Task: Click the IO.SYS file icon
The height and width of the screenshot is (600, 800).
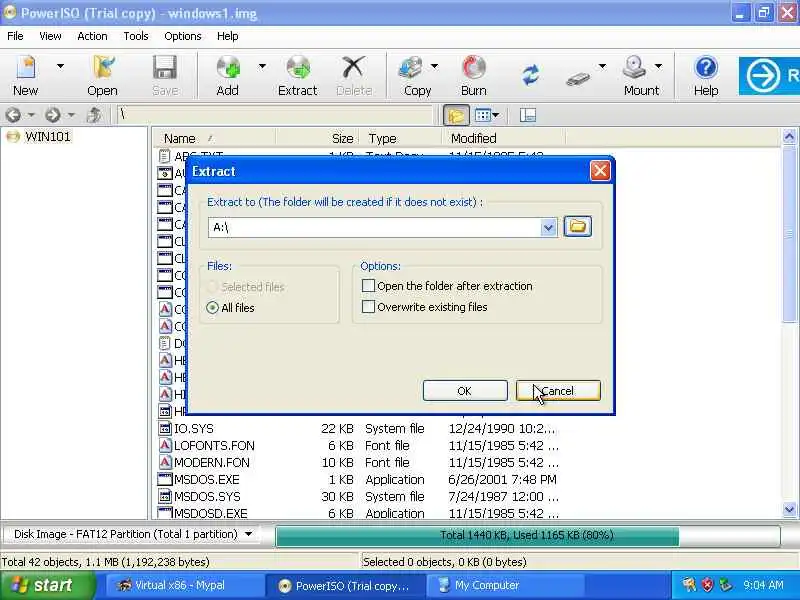Action: click(x=165, y=429)
